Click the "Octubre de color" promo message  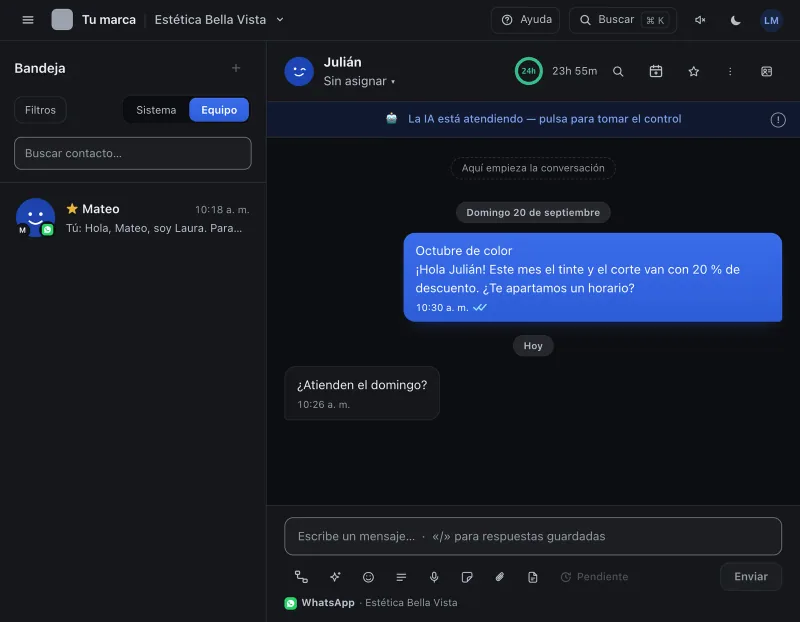pyautogui.click(x=592, y=278)
